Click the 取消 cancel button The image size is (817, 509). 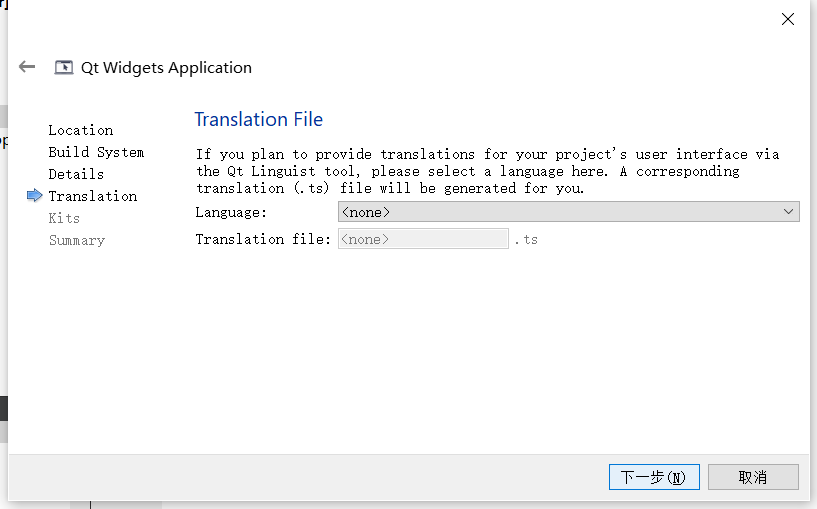coord(753,477)
